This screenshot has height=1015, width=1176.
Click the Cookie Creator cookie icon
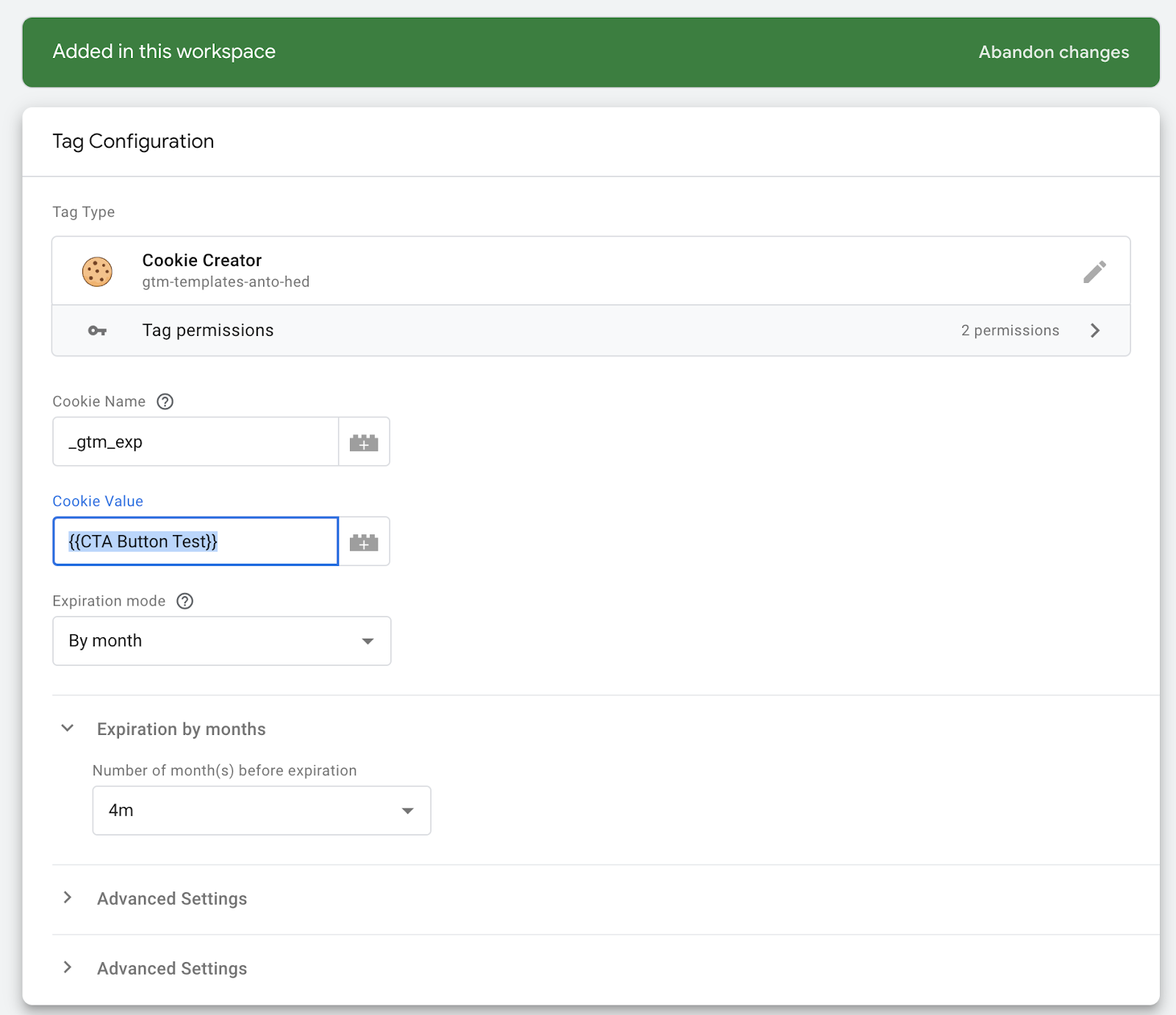click(x=97, y=272)
